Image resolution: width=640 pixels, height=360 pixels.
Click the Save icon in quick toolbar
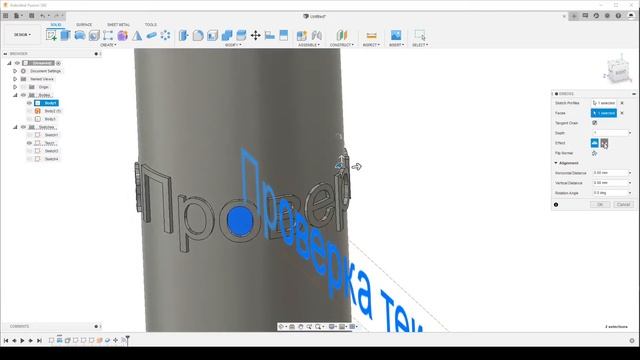(31, 16)
